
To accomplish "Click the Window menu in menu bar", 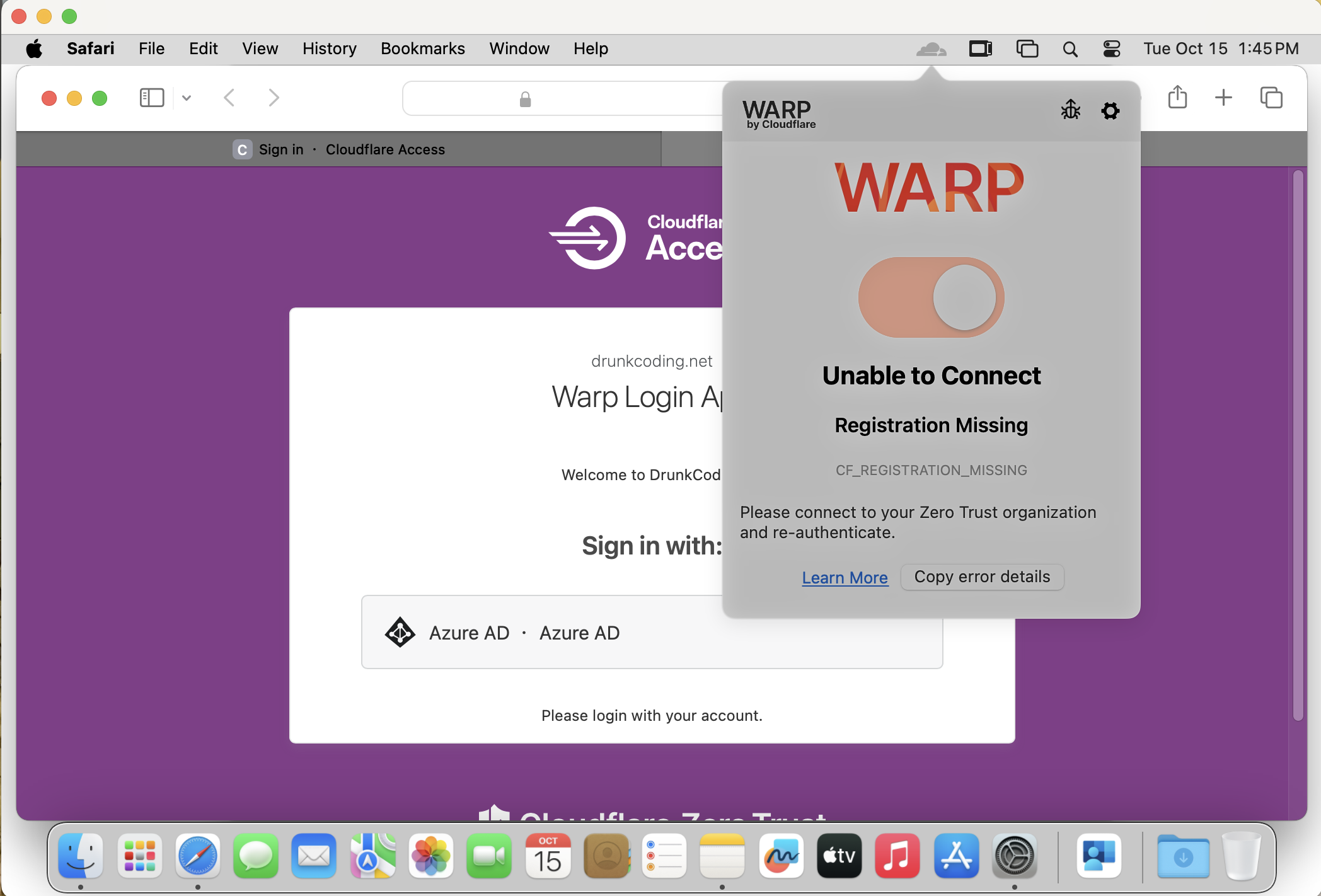I will click(x=520, y=48).
